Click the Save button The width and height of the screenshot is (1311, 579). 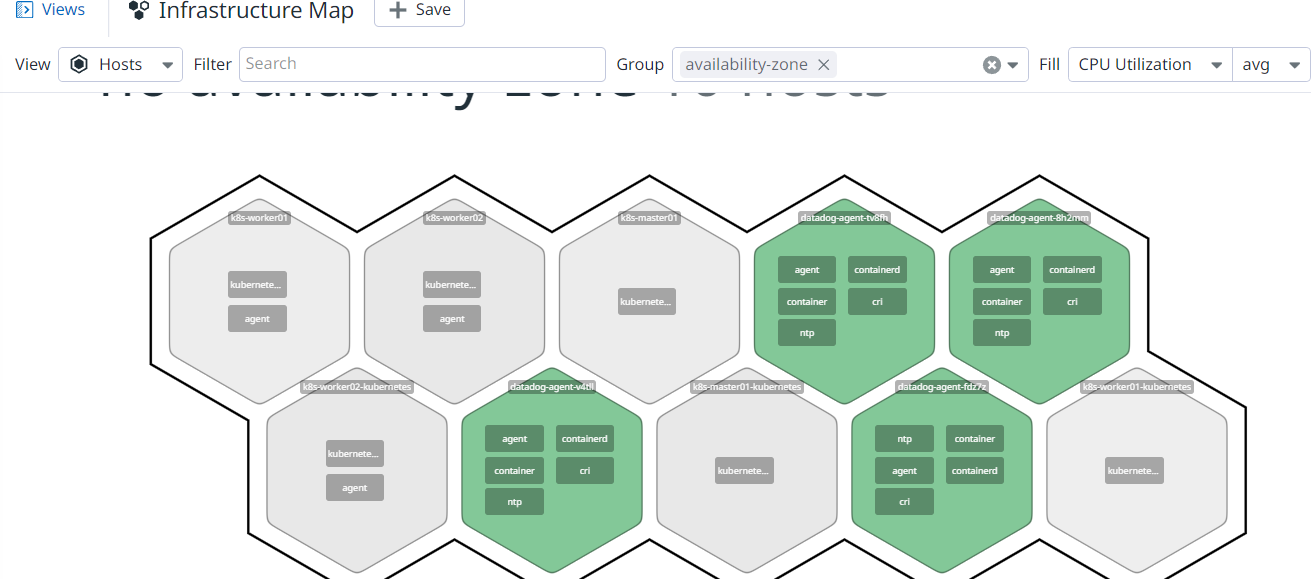(419, 11)
